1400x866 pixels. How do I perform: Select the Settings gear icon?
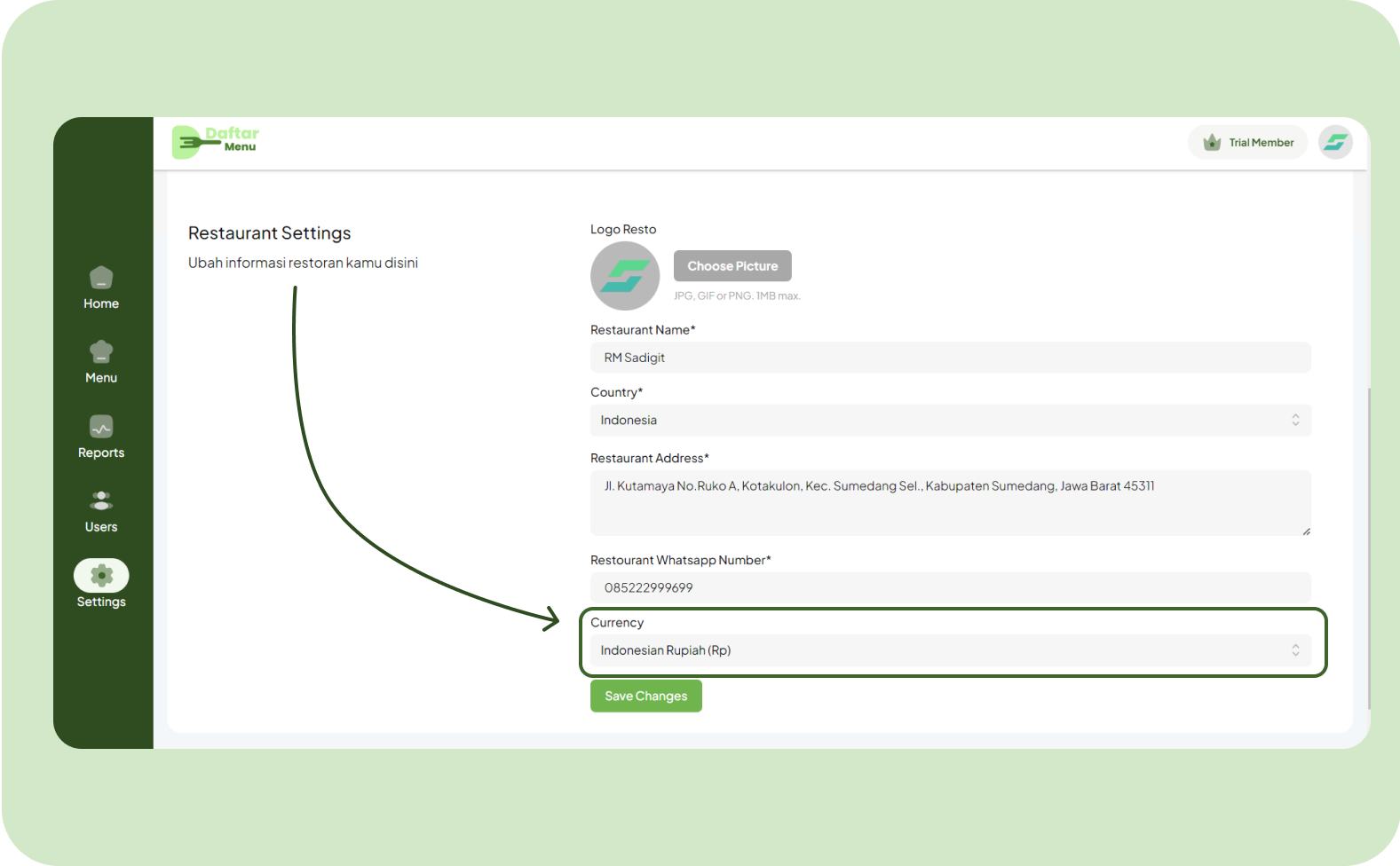pyautogui.click(x=101, y=576)
